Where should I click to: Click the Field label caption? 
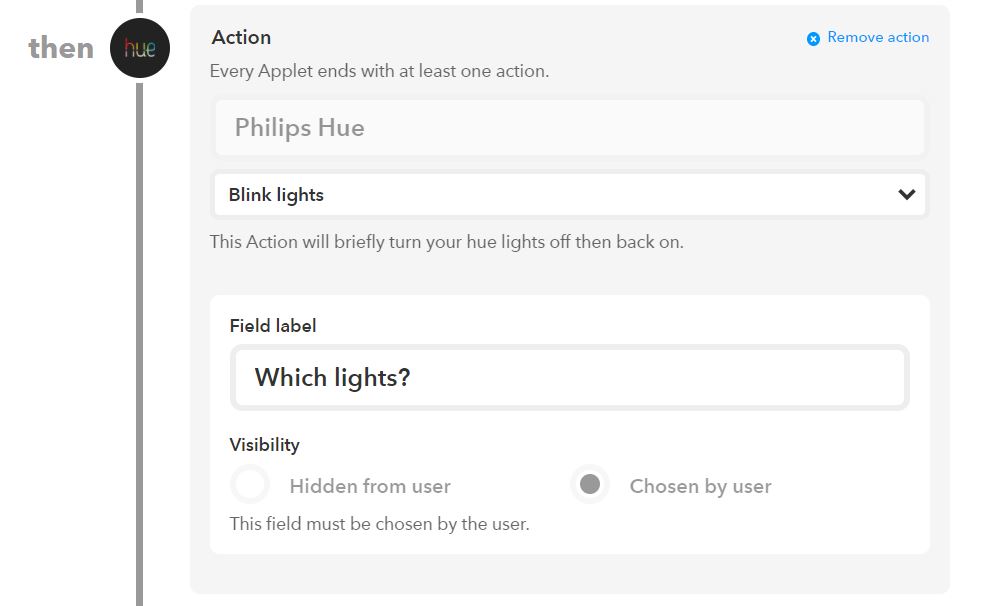point(273,326)
